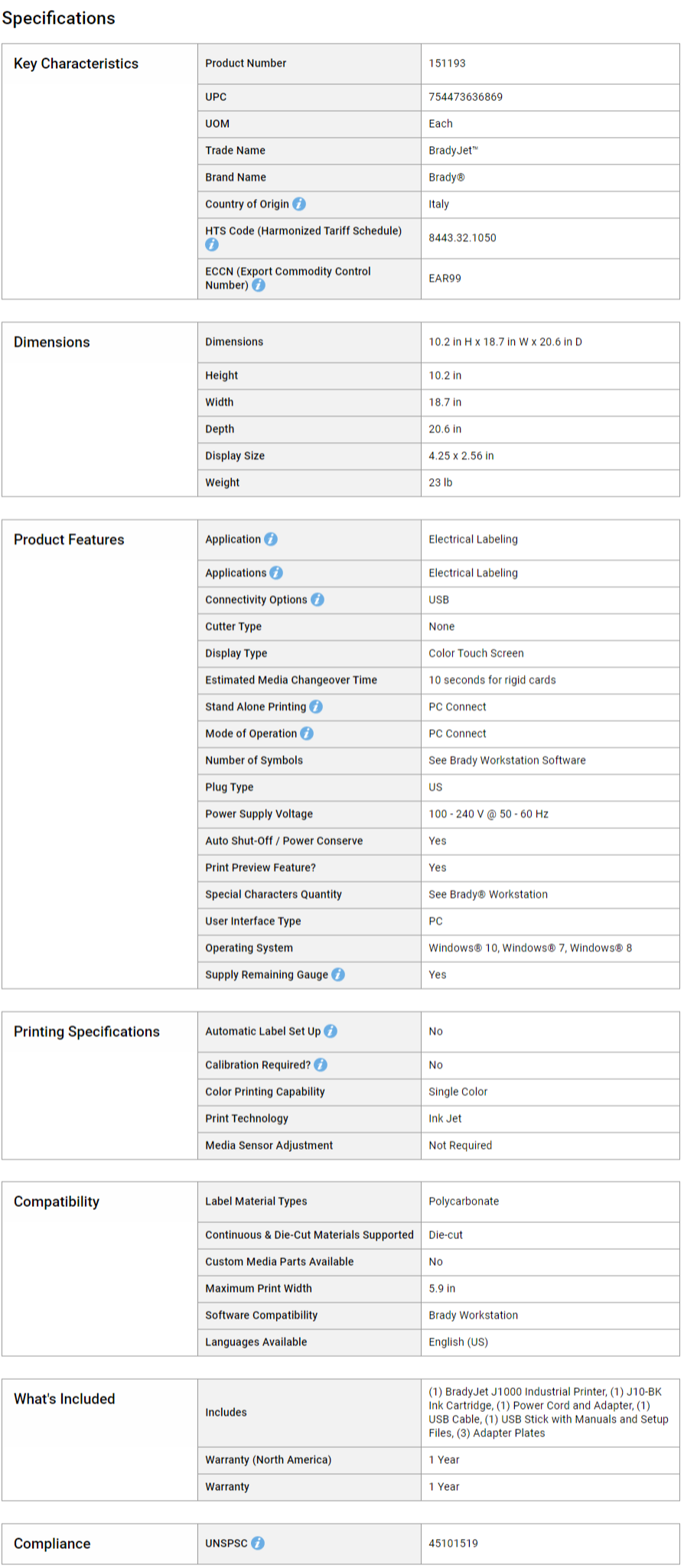Screen dimensions: 684x1568
Task: Click the Key Characteristics section heading
Action: click(76, 63)
